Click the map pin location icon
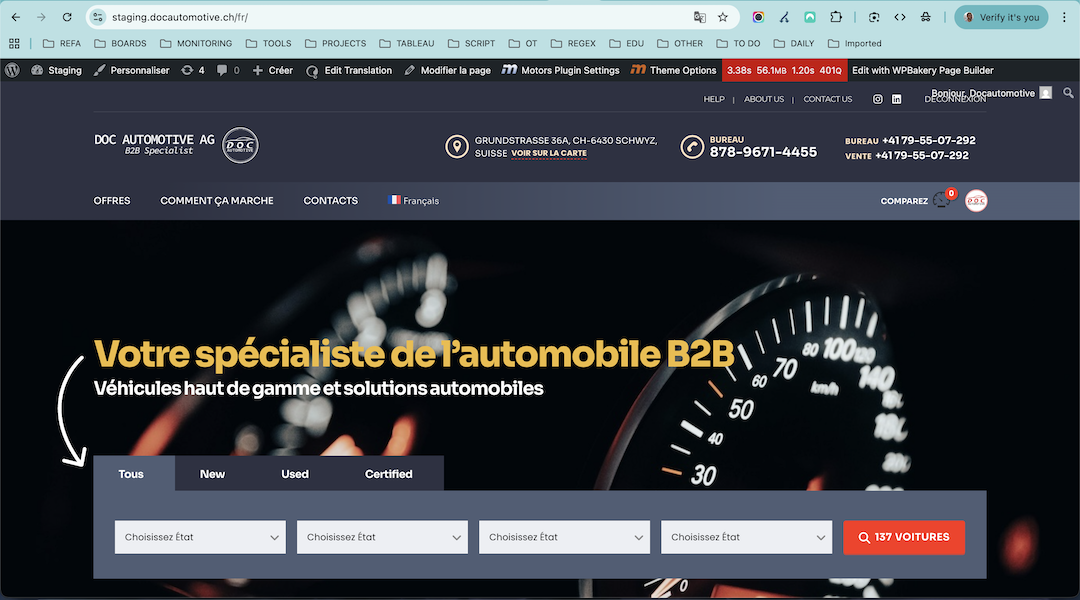 point(457,147)
